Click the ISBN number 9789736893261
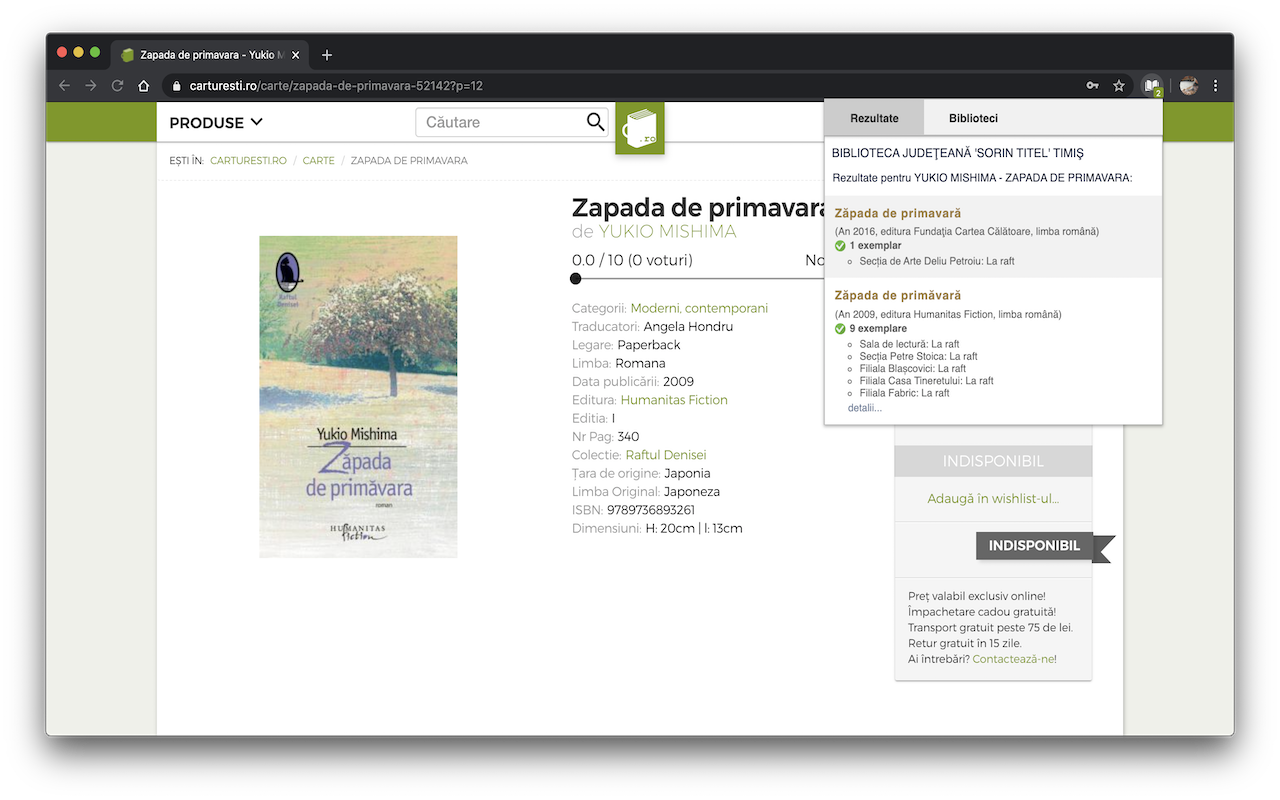Screen dimensions: 1280x800 pos(651,510)
